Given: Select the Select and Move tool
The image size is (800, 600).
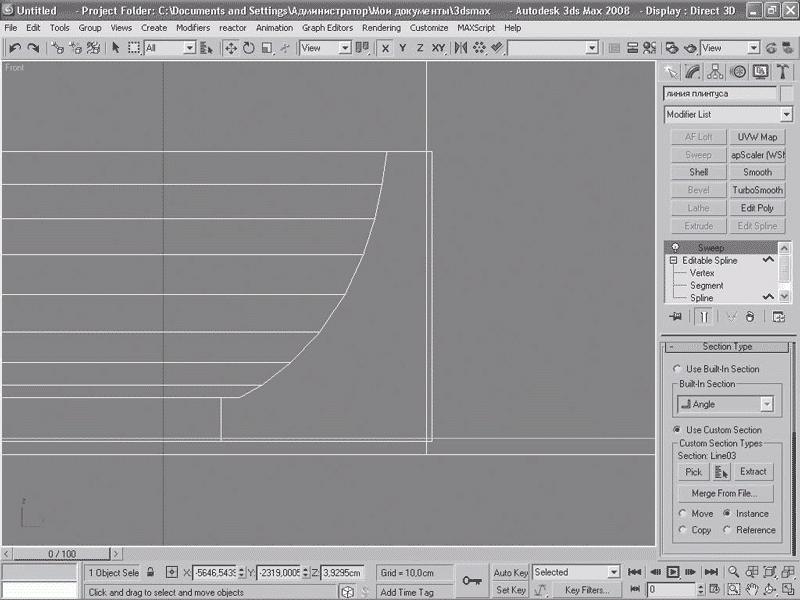Looking at the screenshot, I should pyautogui.click(x=230, y=48).
